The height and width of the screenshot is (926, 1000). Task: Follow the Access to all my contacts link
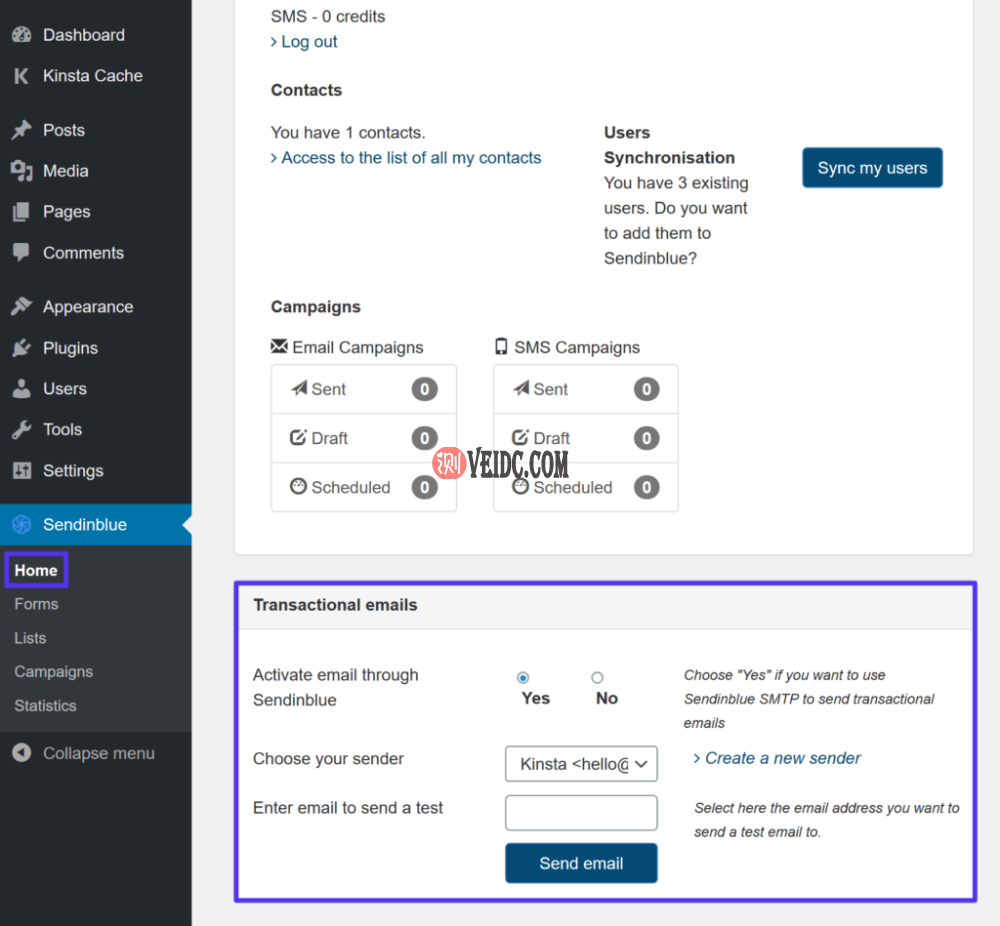[x=410, y=158]
